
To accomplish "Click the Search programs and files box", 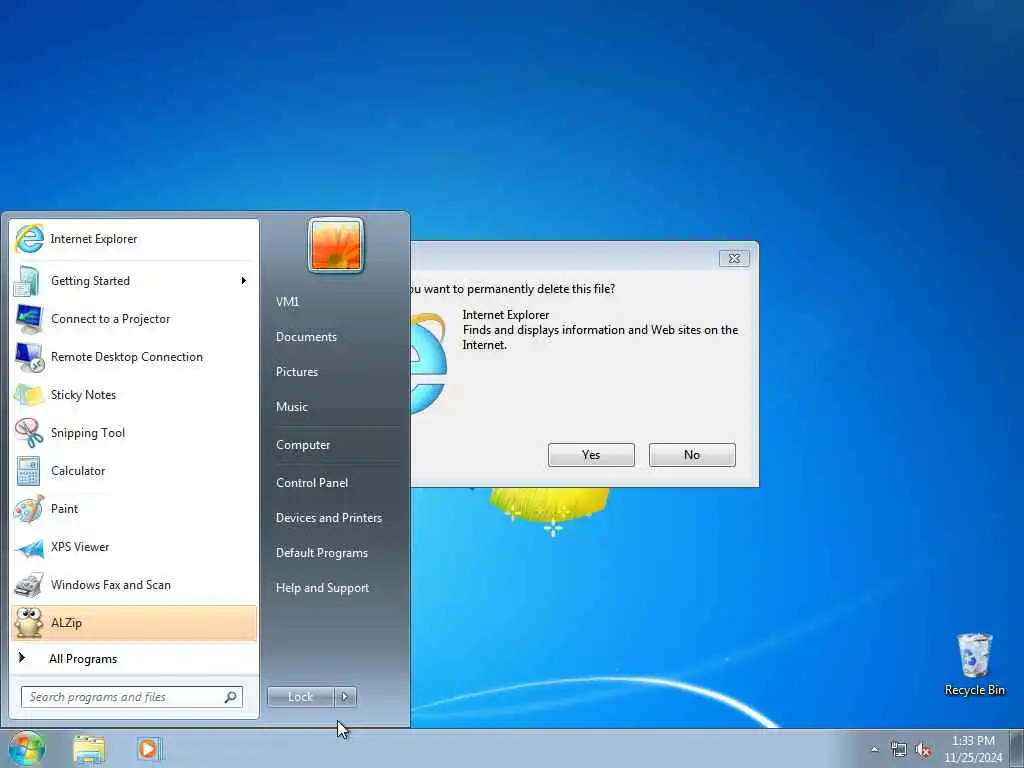I will point(132,697).
